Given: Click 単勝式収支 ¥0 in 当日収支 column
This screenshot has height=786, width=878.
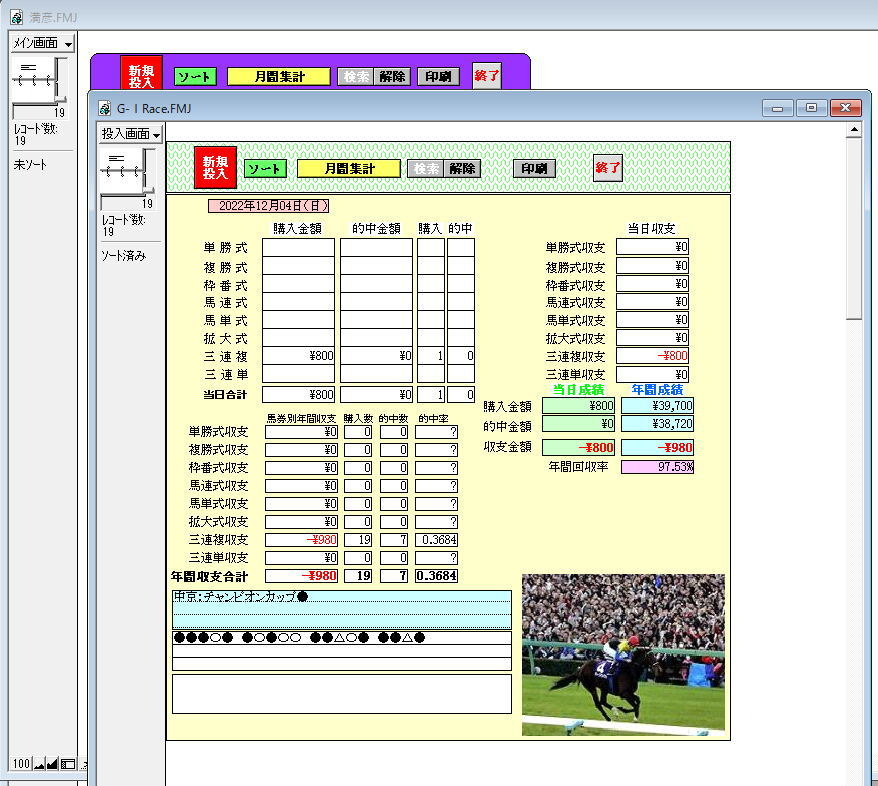Looking at the screenshot, I should coord(652,247).
